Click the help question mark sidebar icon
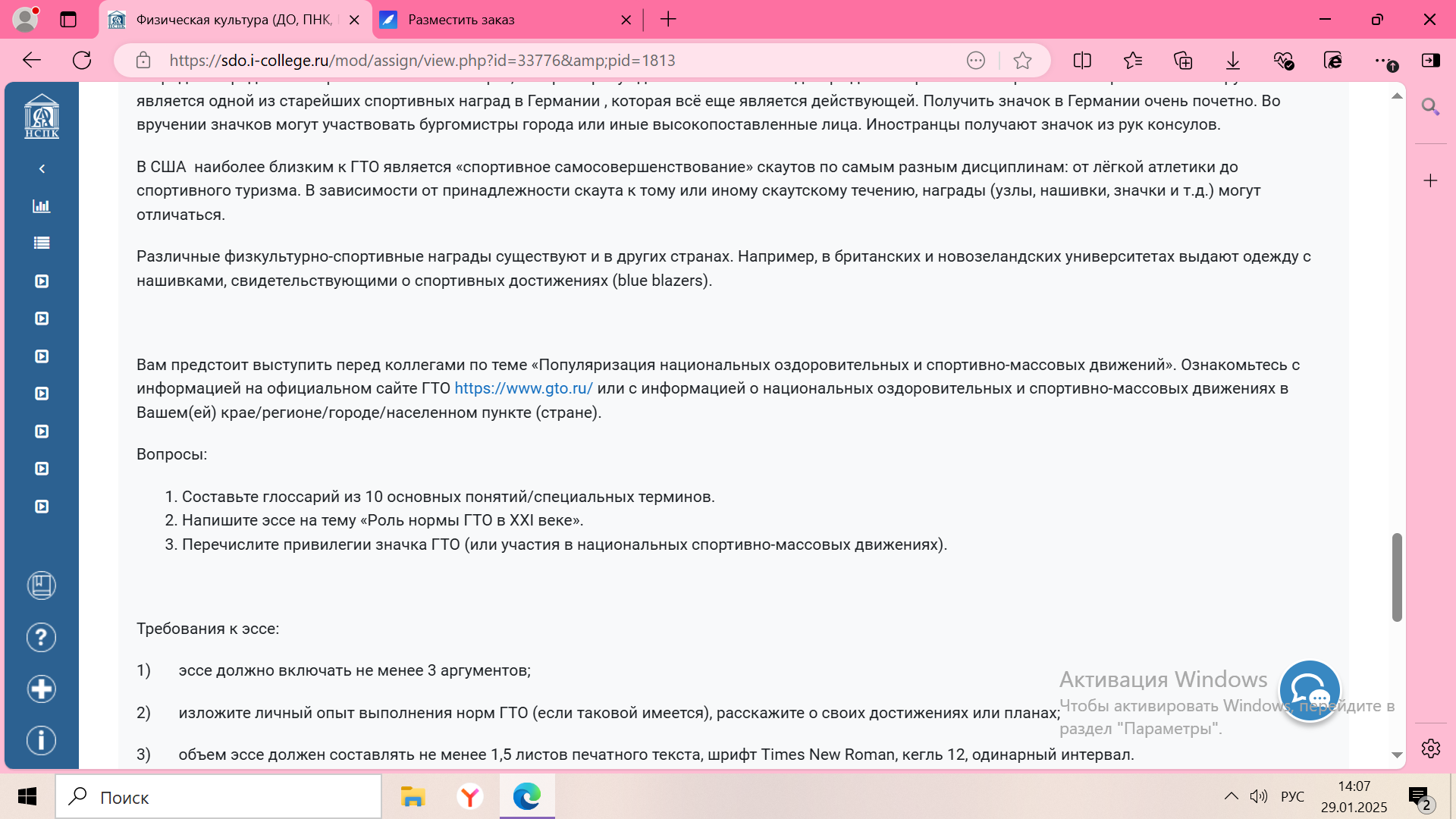The image size is (1456, 819). tap(42, 638)
